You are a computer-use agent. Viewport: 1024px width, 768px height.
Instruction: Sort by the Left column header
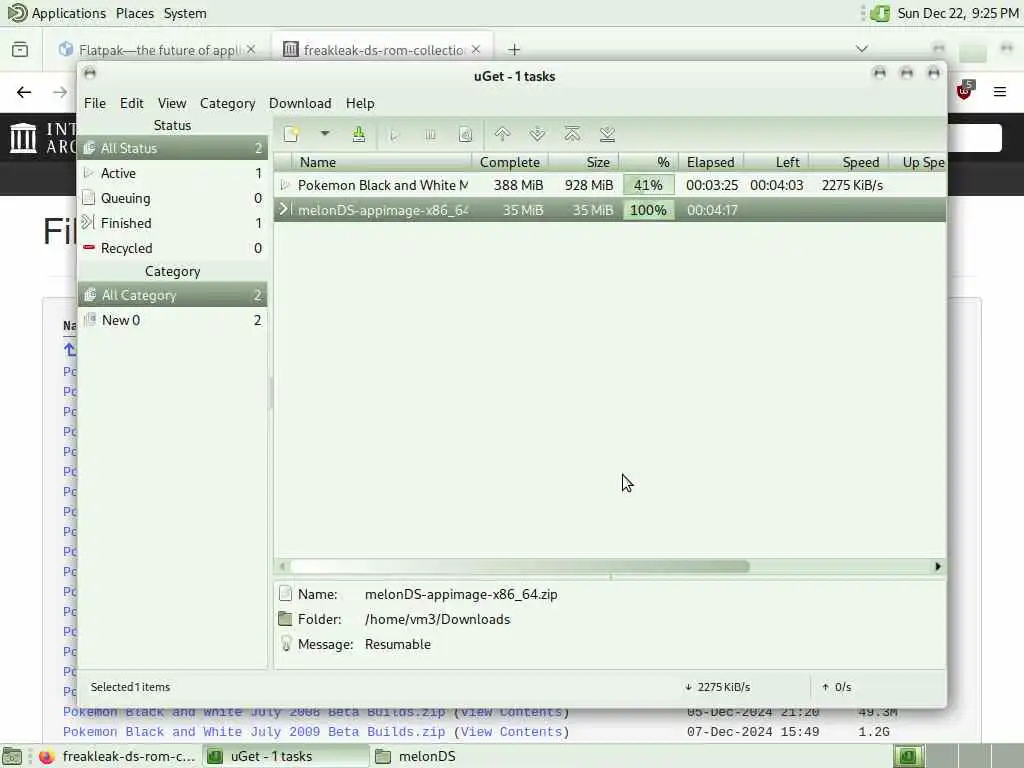click(x=776, y=162)
